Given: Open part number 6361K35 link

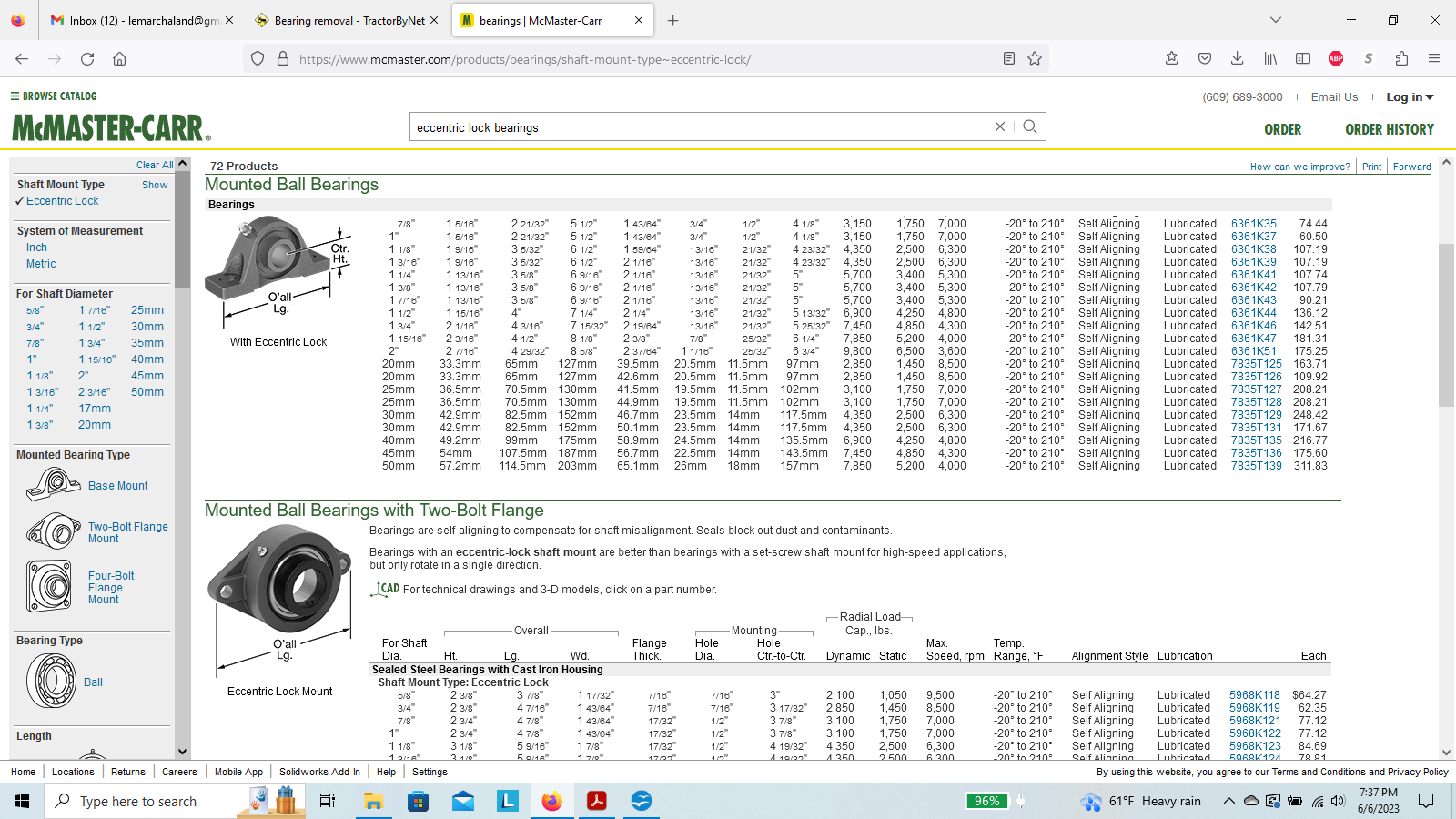Looking at the screenshot, I should pos(1253,224).
